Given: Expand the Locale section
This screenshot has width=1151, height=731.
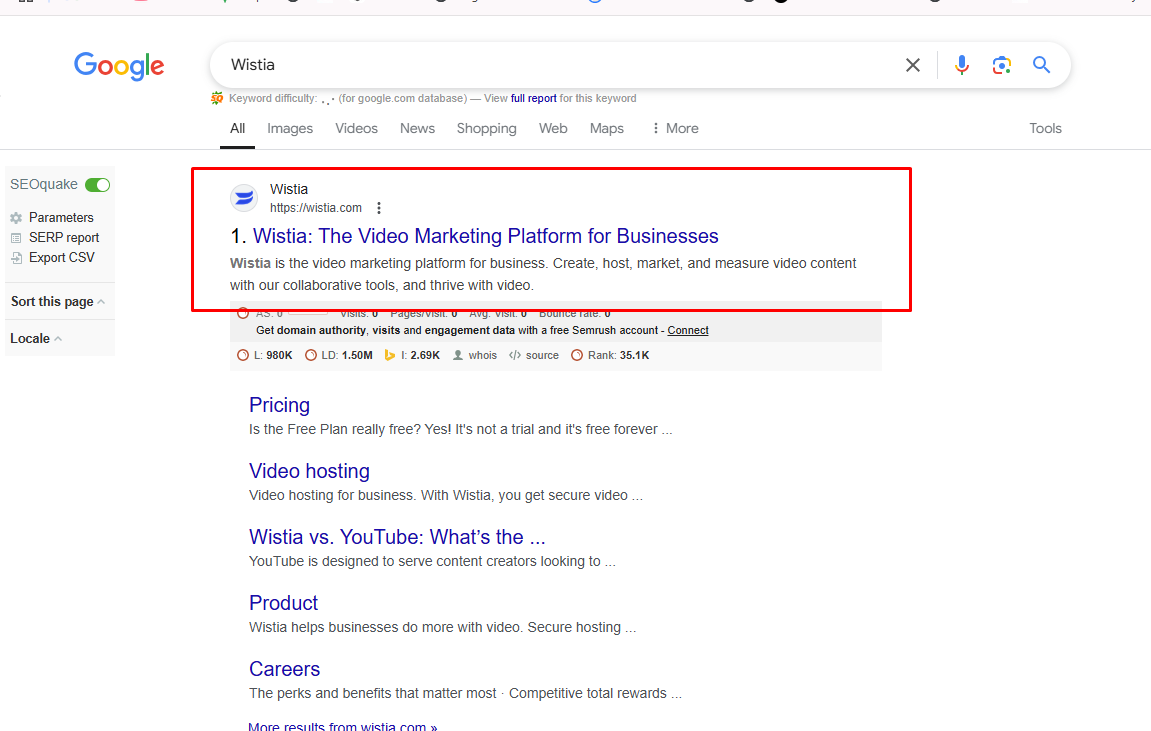Looking at the screenshot, I should [x=36, y=339].
